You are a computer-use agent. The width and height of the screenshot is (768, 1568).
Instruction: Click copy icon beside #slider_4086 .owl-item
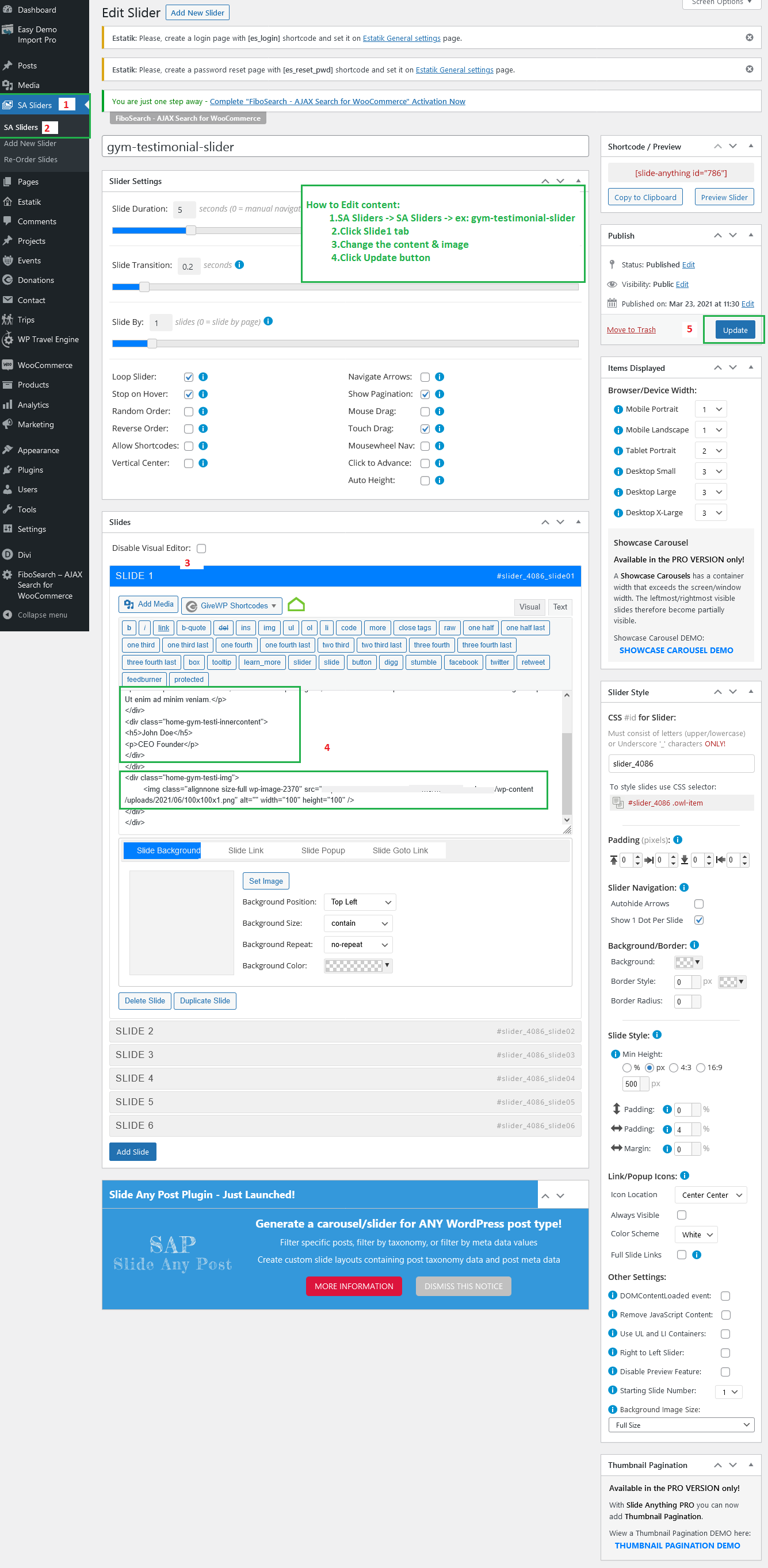pos(618,803)
